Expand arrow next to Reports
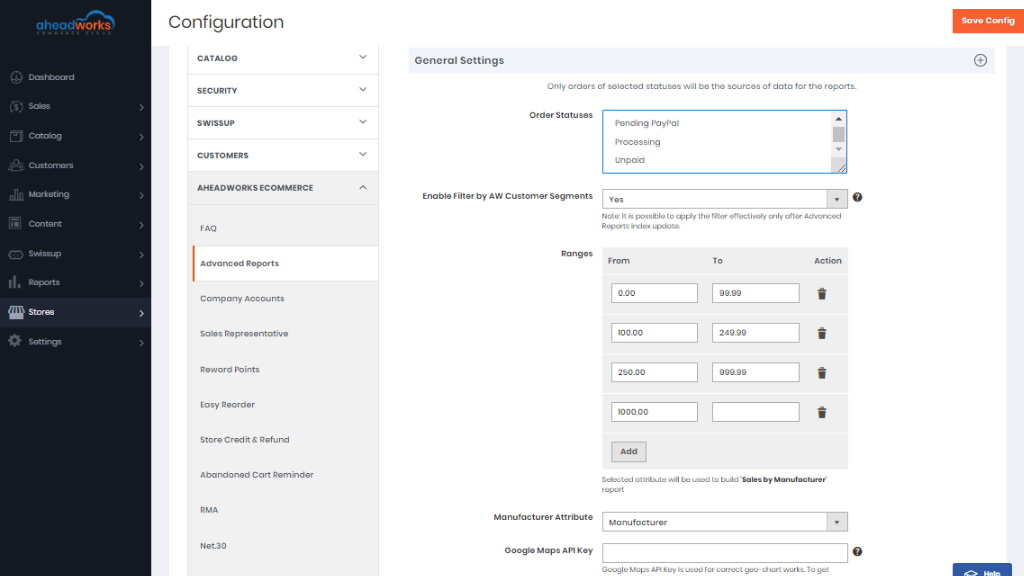Image resolution: width=1024 pixels, height=576 pixels. [x=141, y=283]
